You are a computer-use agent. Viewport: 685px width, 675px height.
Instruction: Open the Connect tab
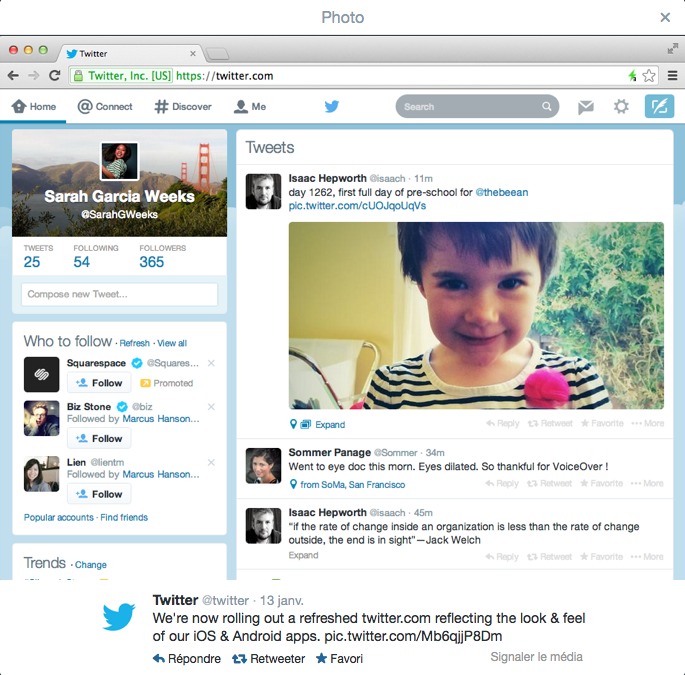[x=105, y=107]
